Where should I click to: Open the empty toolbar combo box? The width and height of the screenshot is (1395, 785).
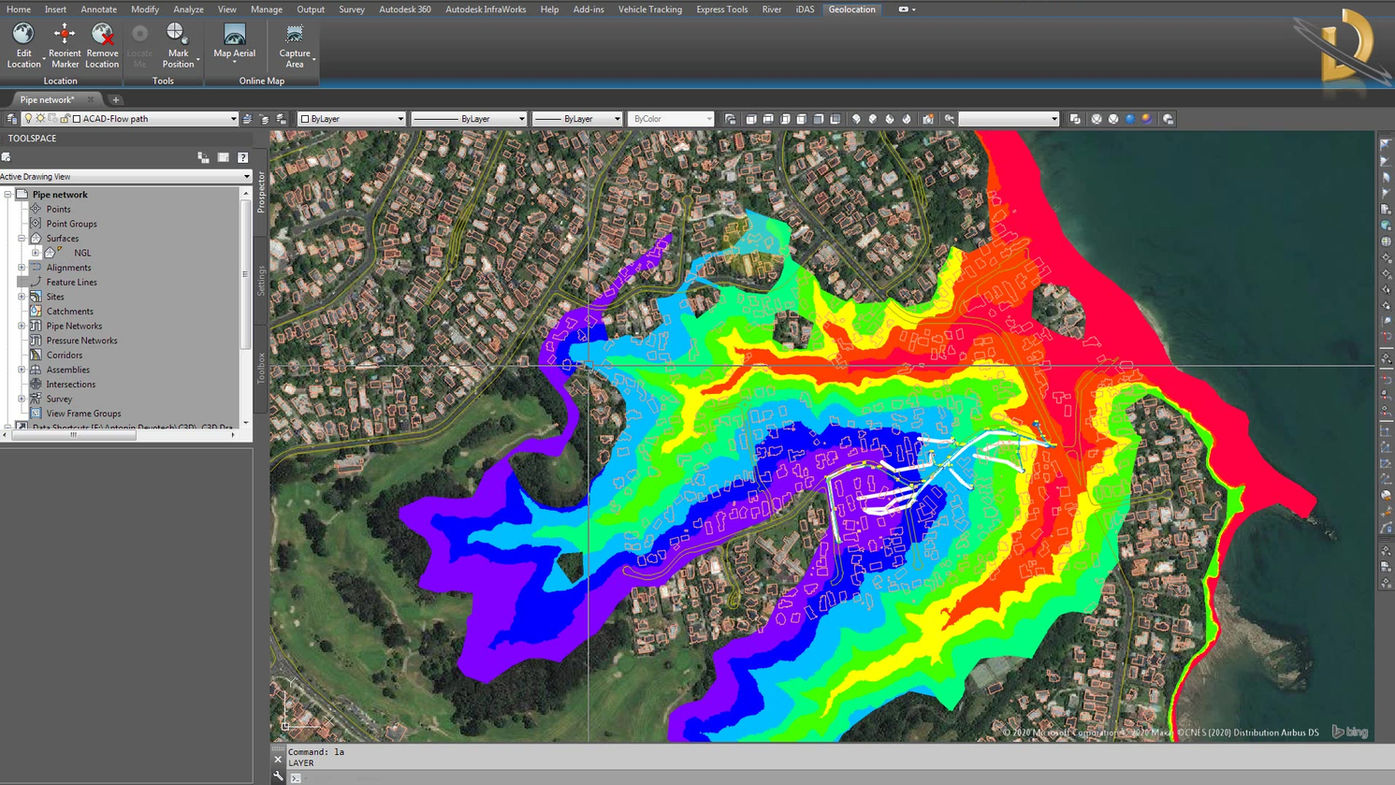tap(1008, 119)
